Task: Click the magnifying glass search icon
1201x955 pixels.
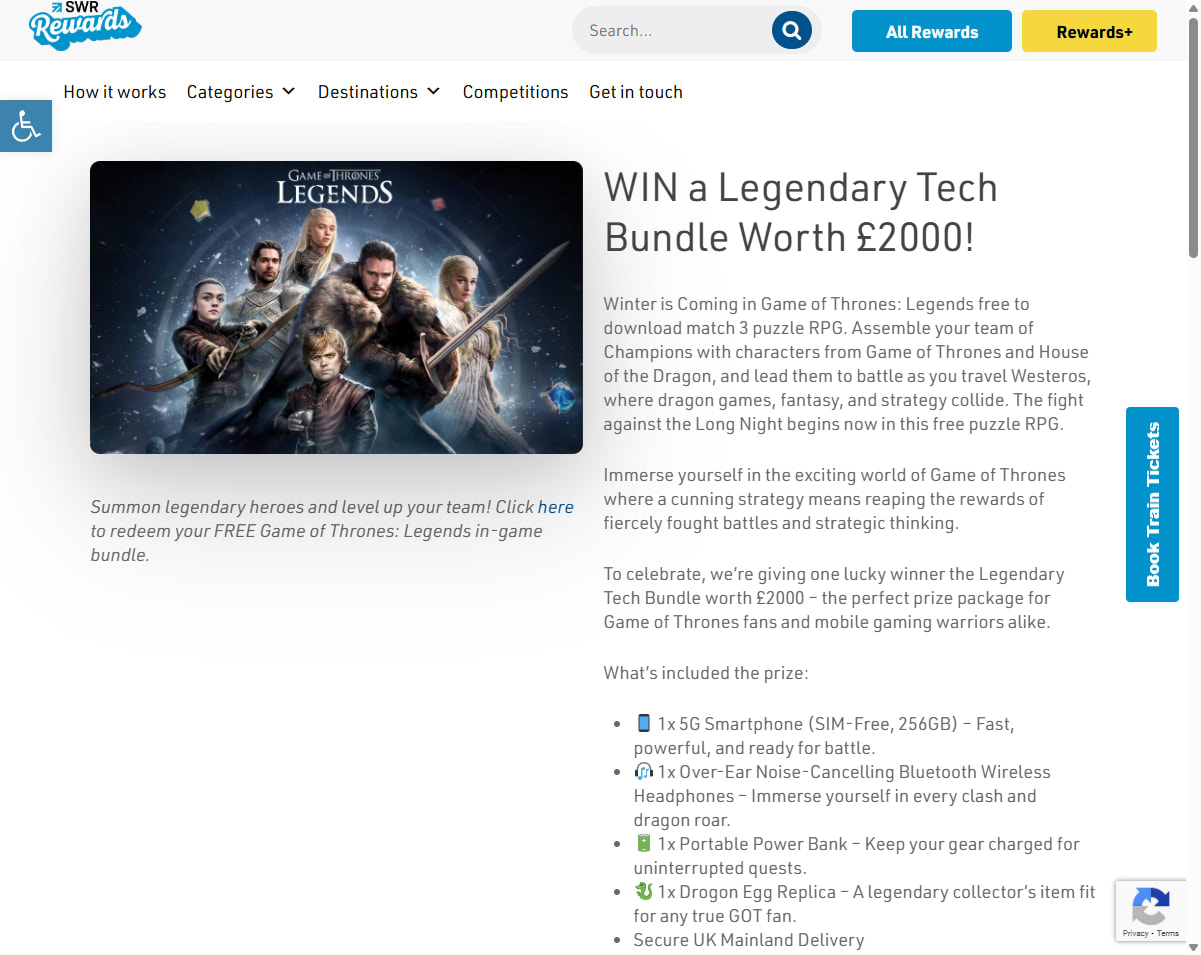Action: (791, 30)
